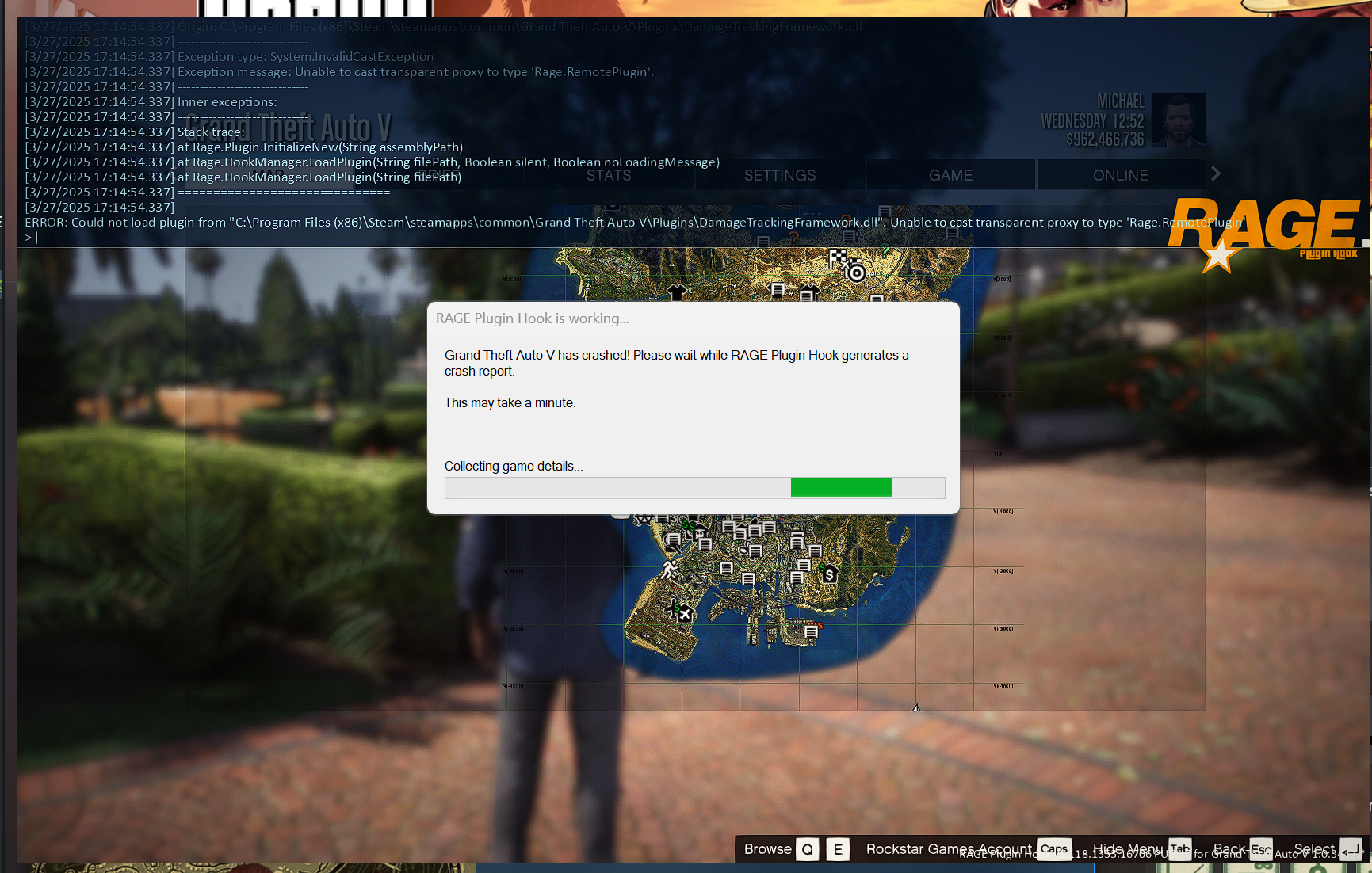Click the $962,466,736 cash balance
Image resolution: width=1372 pixels, height=873 pixels.
(1105, 139)
